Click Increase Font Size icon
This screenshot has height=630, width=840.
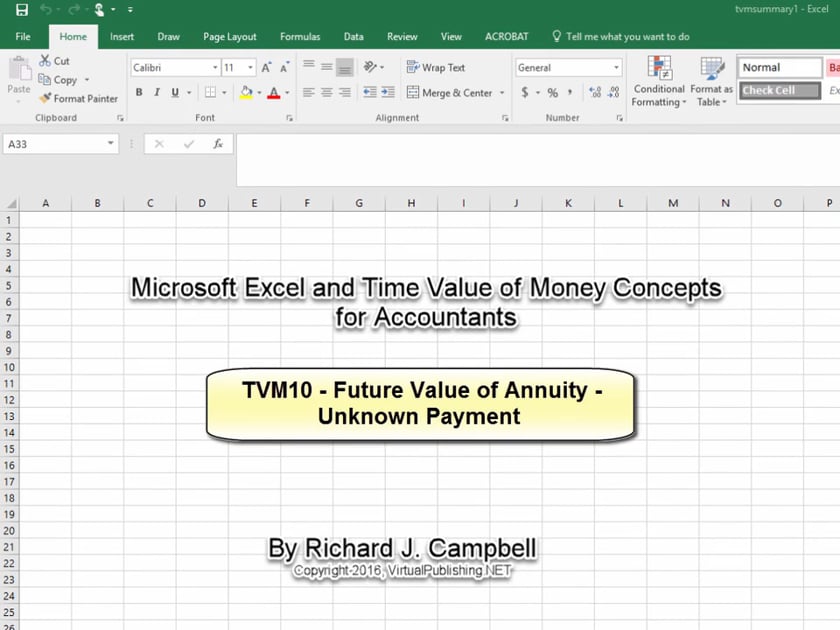tap(266, 68)
